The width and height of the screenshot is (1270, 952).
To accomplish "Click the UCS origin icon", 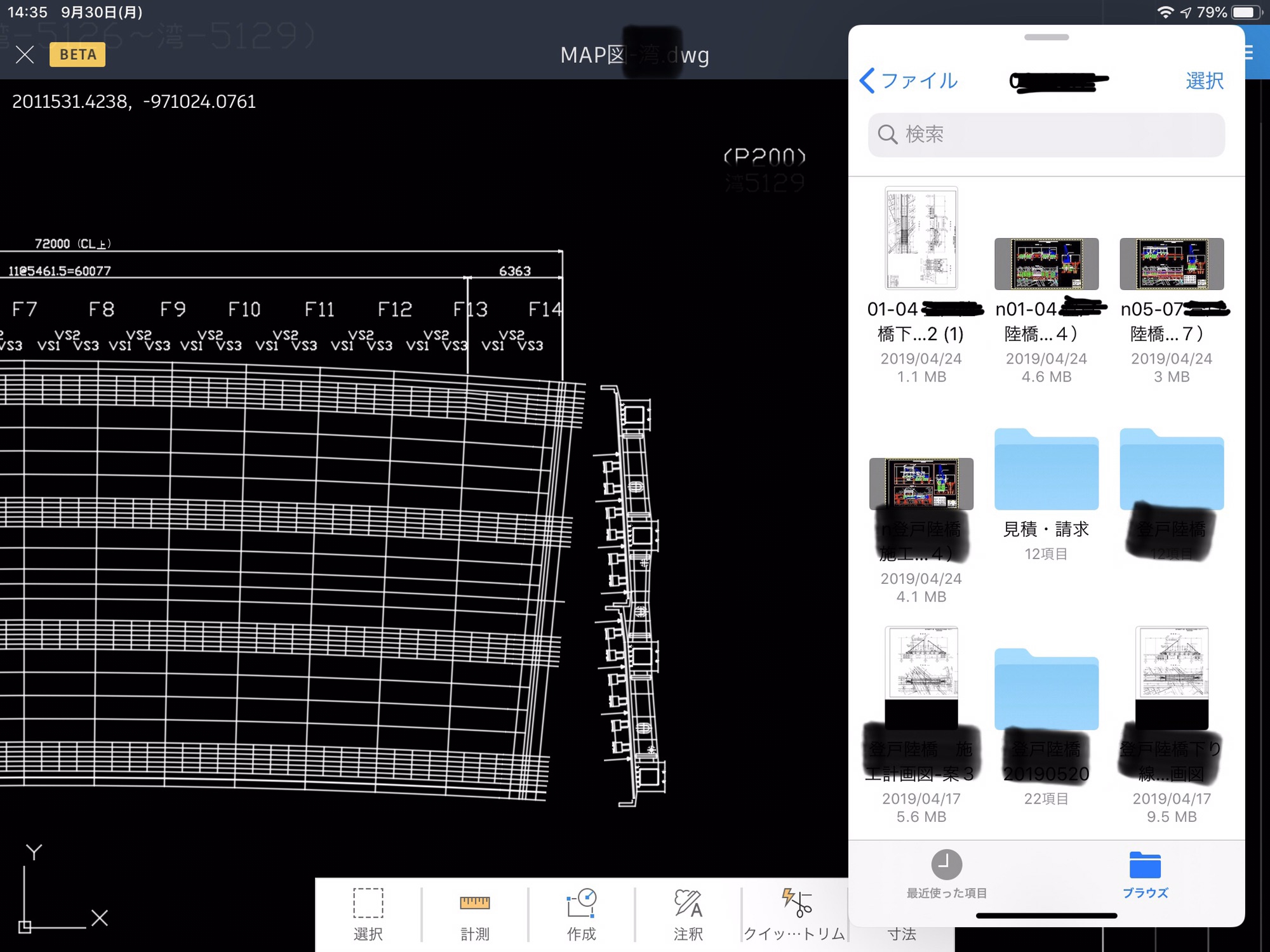I will (x=25, y=927).
